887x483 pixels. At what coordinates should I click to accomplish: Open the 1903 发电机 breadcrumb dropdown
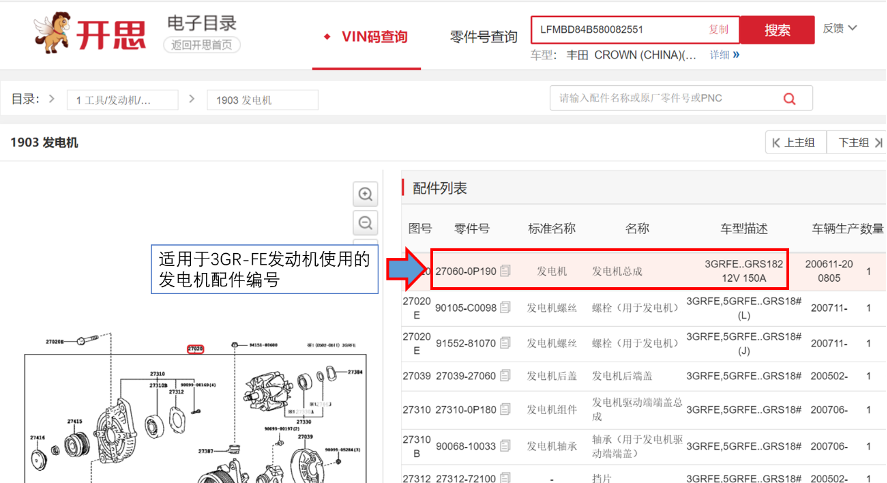click(262, 100)
